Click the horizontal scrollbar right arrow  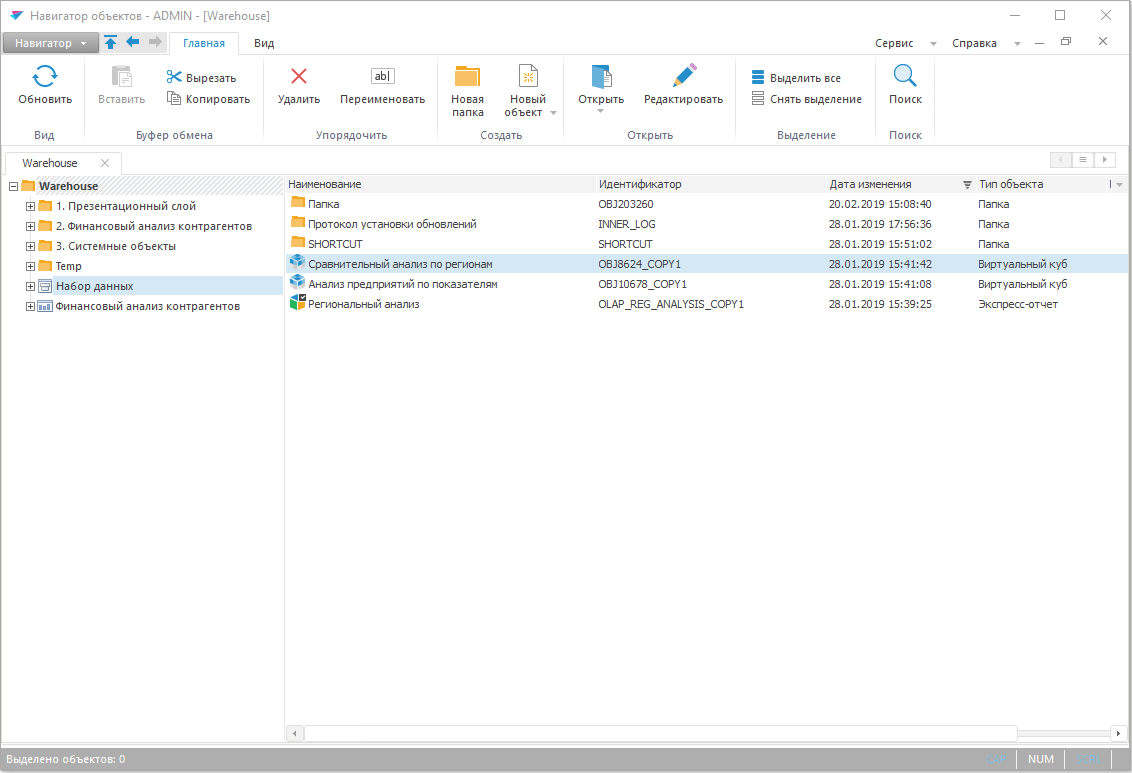(x=1116, y=733)
